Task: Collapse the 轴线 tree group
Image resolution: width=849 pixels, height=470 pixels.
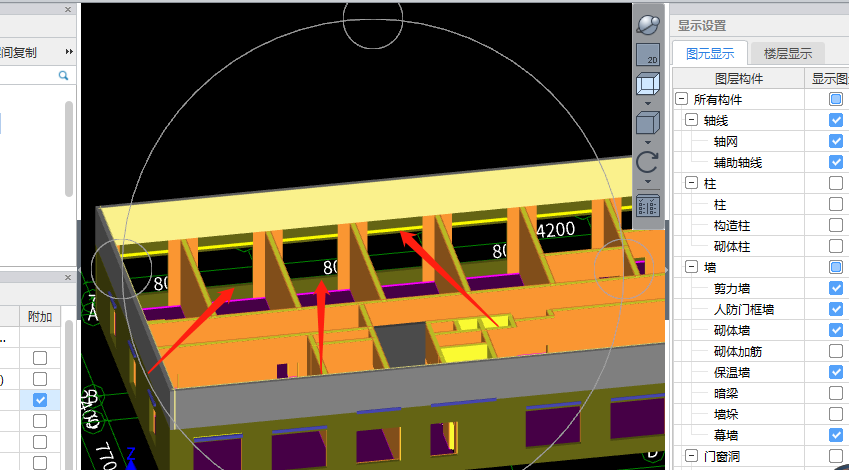Action: click(x=691, y=120)
